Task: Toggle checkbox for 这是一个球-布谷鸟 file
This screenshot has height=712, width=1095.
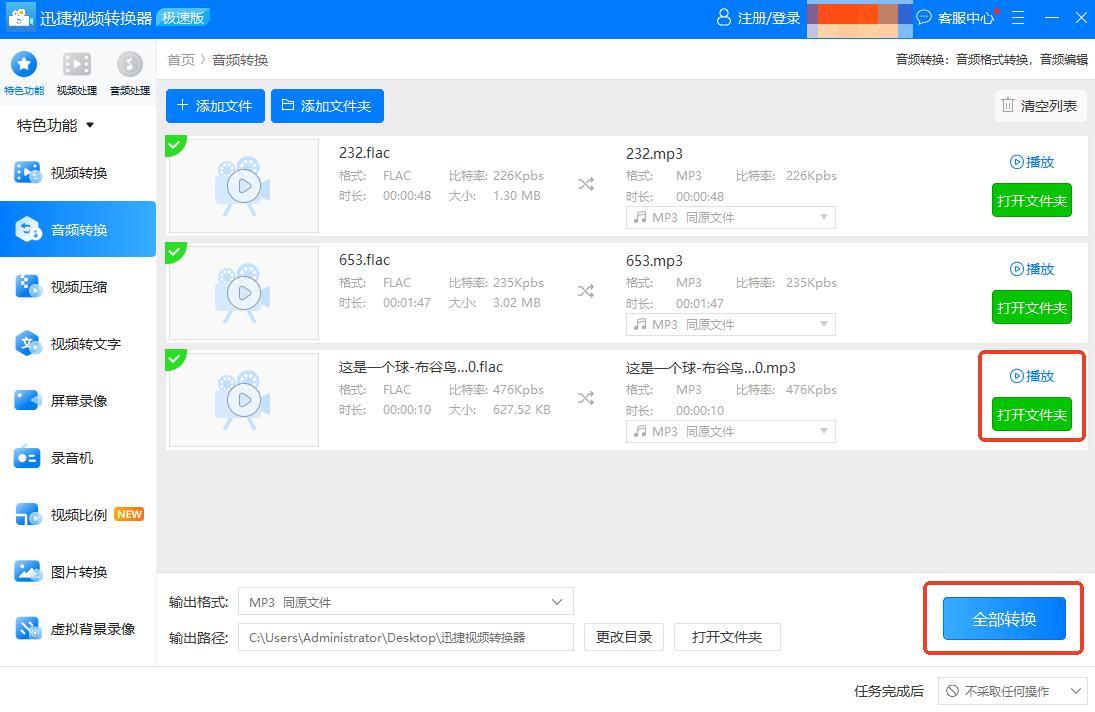Action: pos(175,359)
